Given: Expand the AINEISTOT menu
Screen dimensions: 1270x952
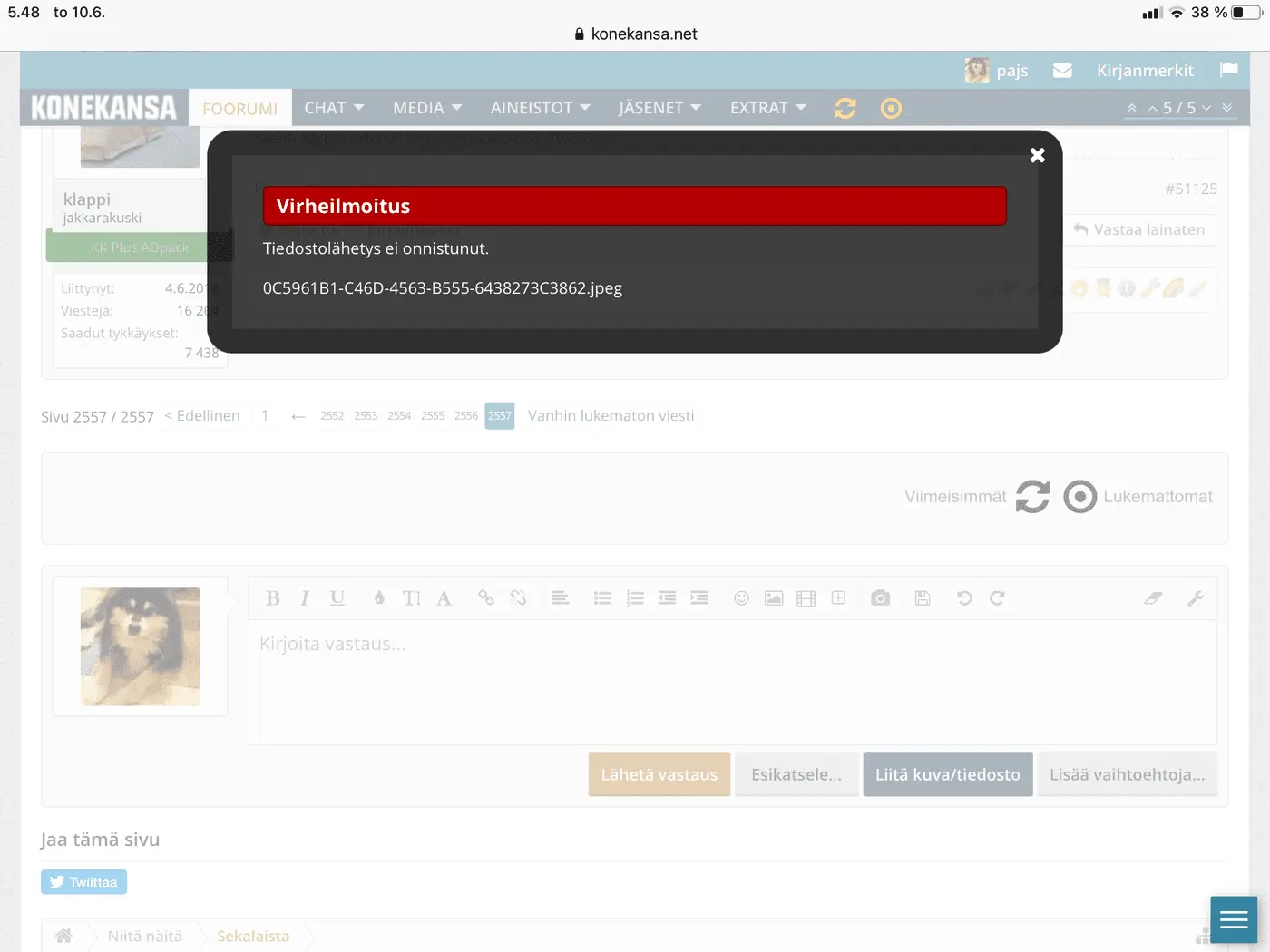Looking at the screenshot, I should point(541,108).
